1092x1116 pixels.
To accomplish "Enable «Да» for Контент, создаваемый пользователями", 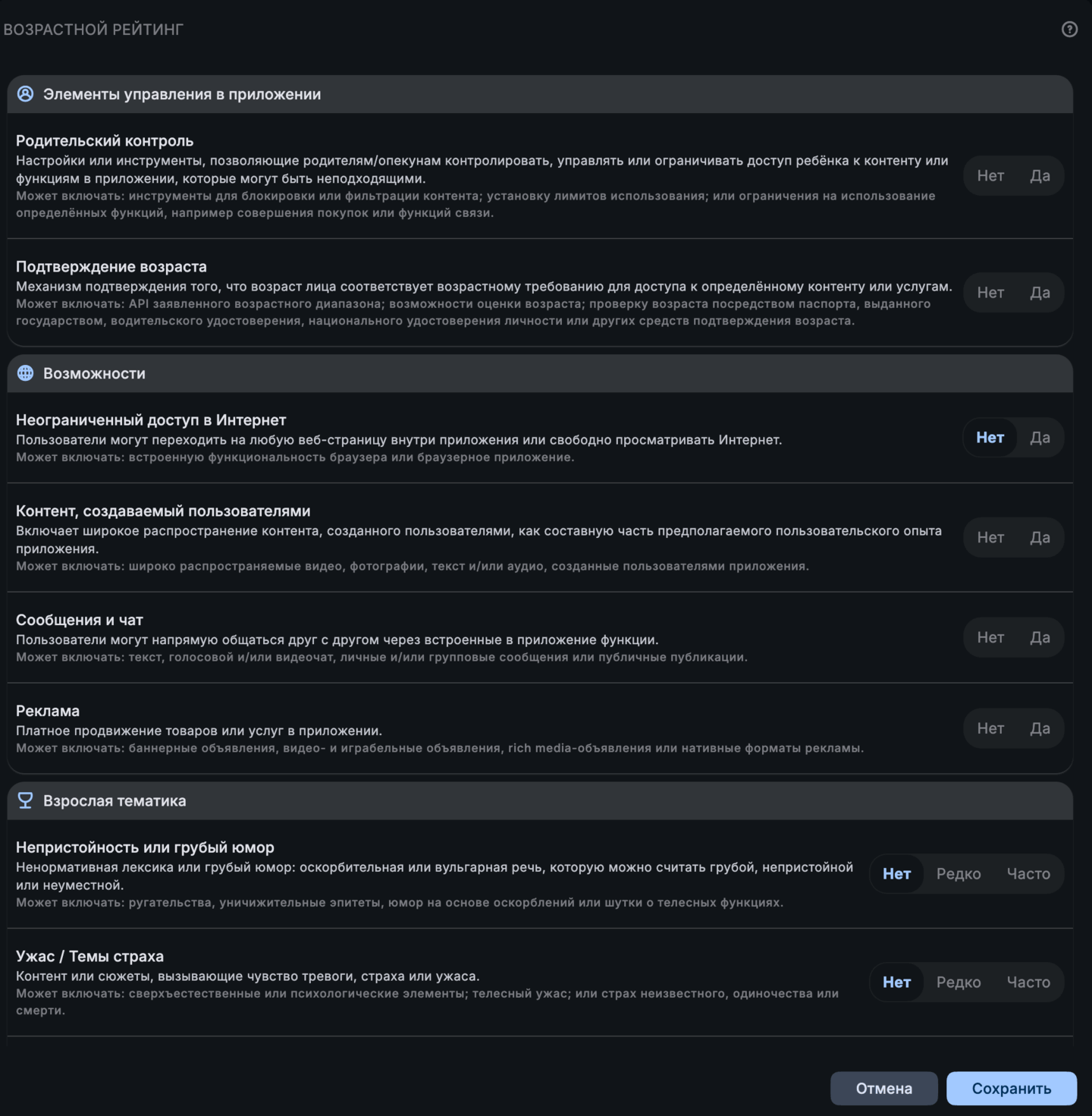I will [x=1040, y=537].
